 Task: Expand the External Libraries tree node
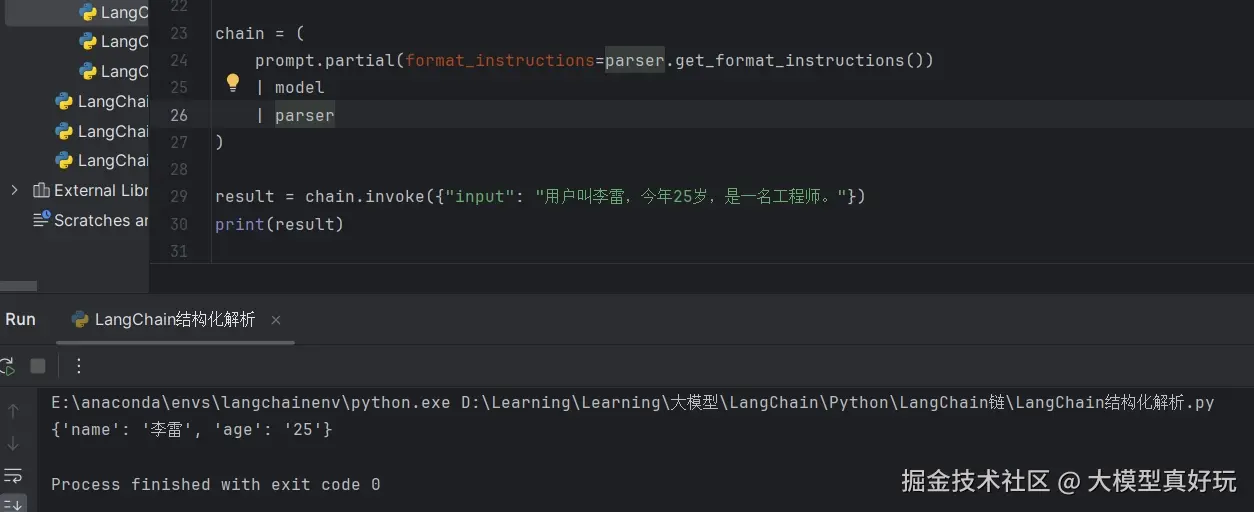click(14, 190)
